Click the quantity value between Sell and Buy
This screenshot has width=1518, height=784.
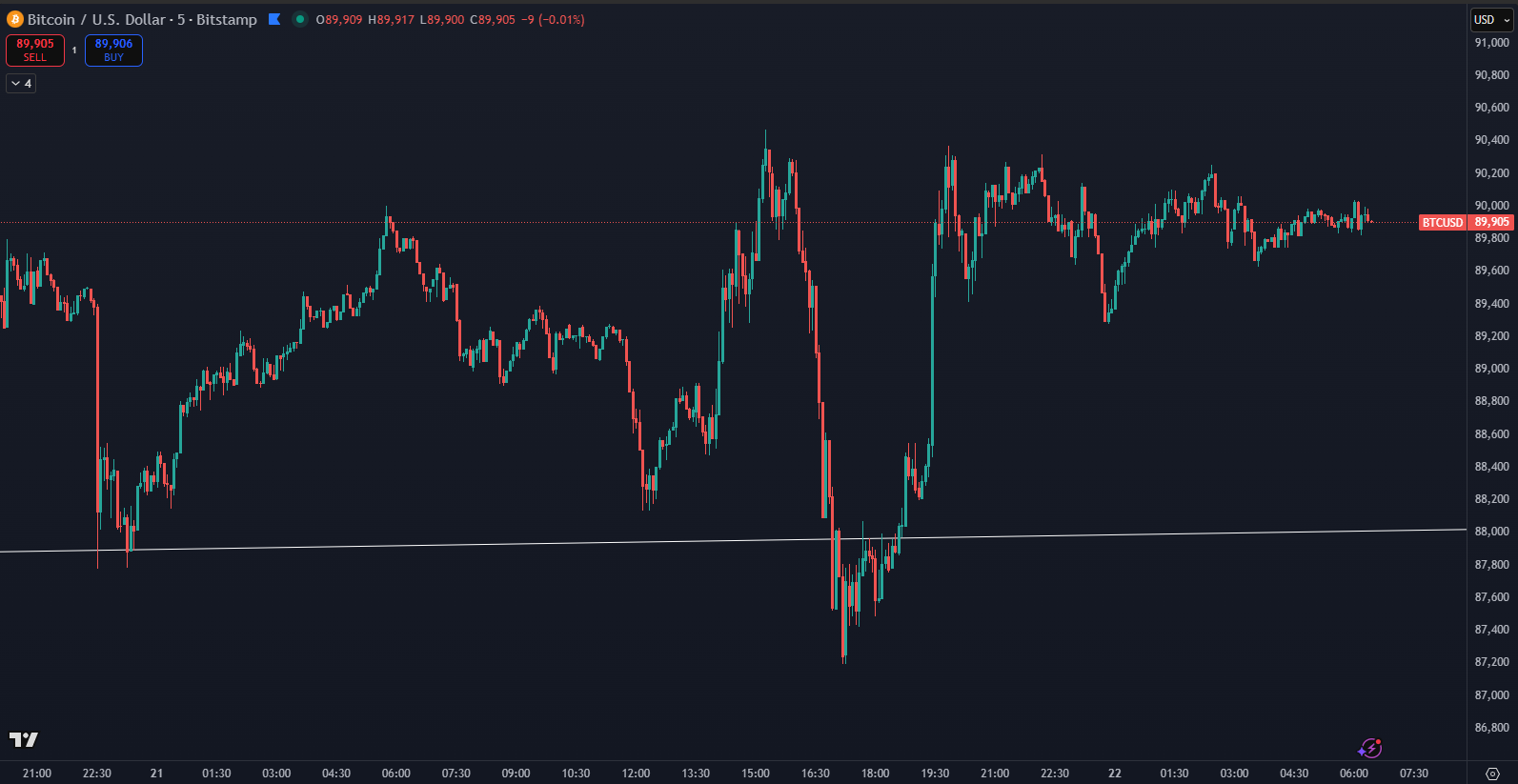[74, 50]
